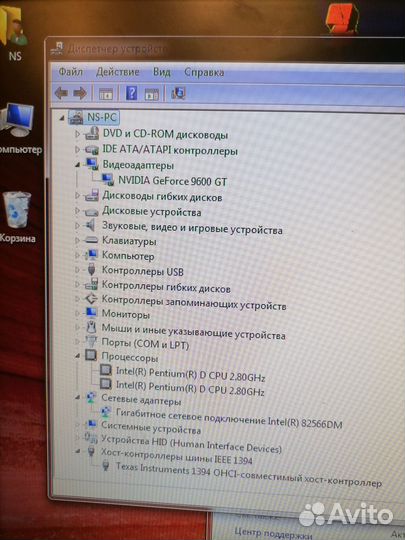Open the Справка menu
The width and height of the screenshot is (405, 540).
(204, 72)
